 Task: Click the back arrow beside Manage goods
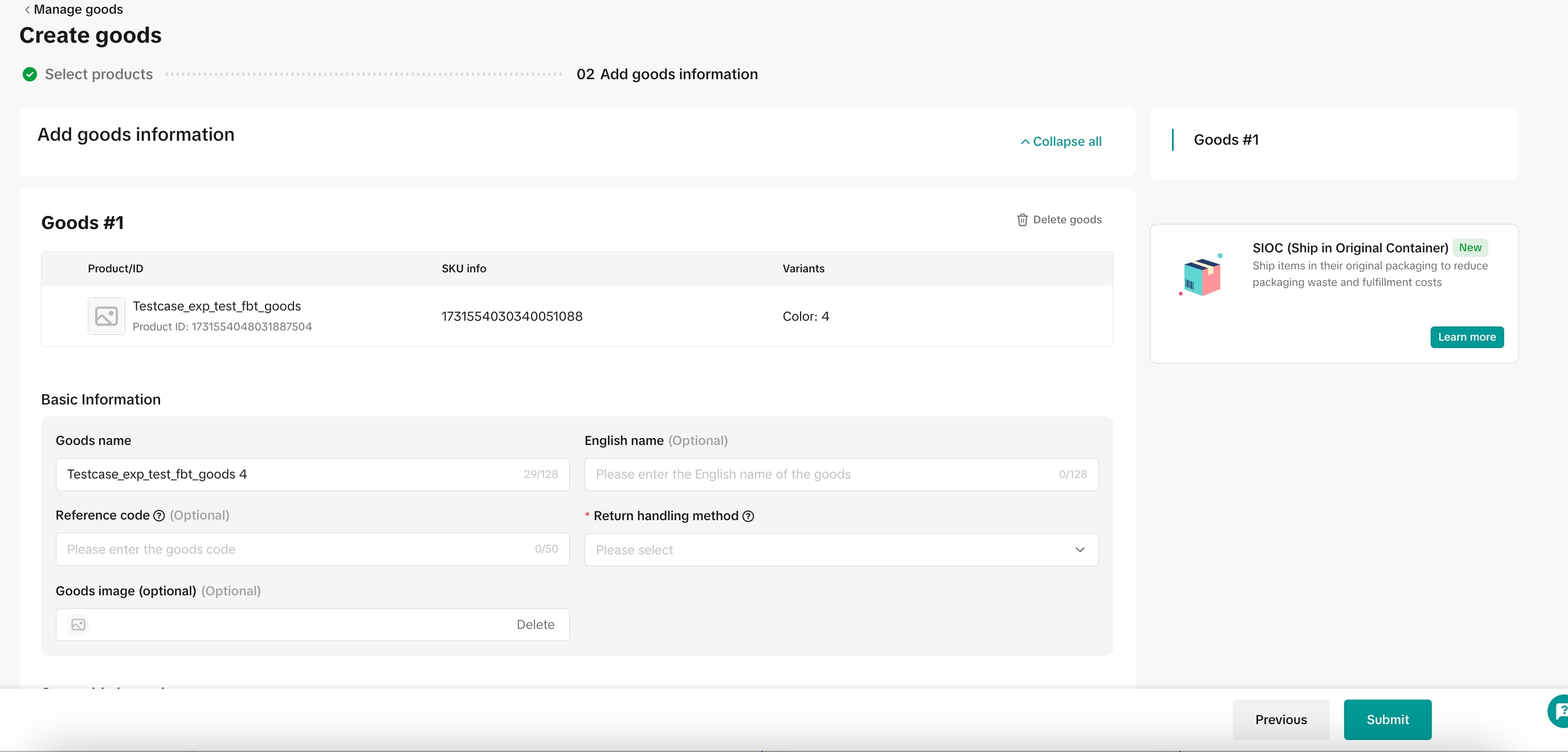[27, 9]
